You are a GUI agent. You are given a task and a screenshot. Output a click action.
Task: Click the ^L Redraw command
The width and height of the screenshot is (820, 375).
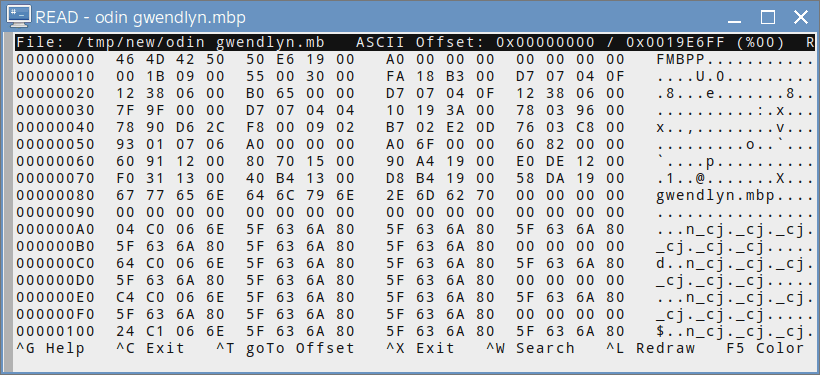pyautogui.click(x=651, y=348)
